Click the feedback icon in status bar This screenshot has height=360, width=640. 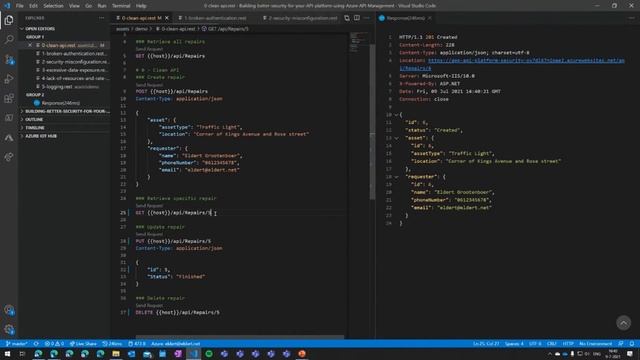pyautogui.click(x=621, y=344)
